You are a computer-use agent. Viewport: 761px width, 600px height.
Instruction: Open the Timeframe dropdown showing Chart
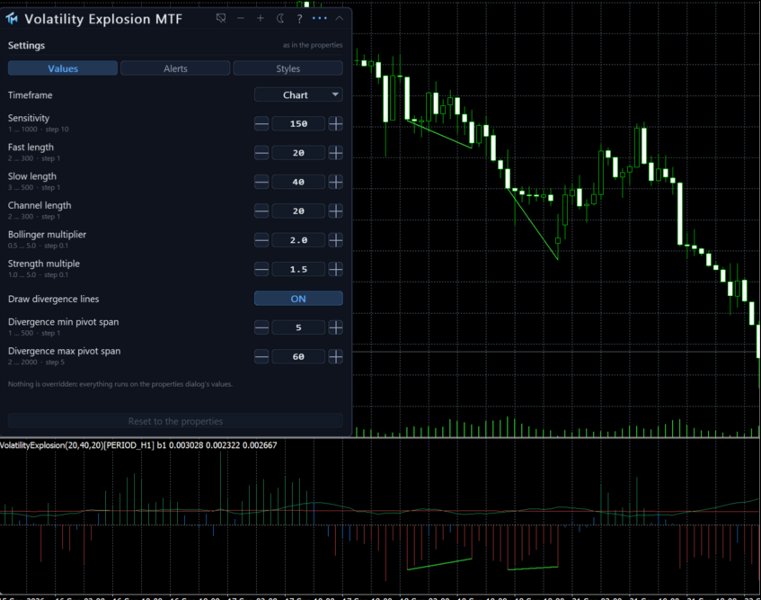[298, 95]
